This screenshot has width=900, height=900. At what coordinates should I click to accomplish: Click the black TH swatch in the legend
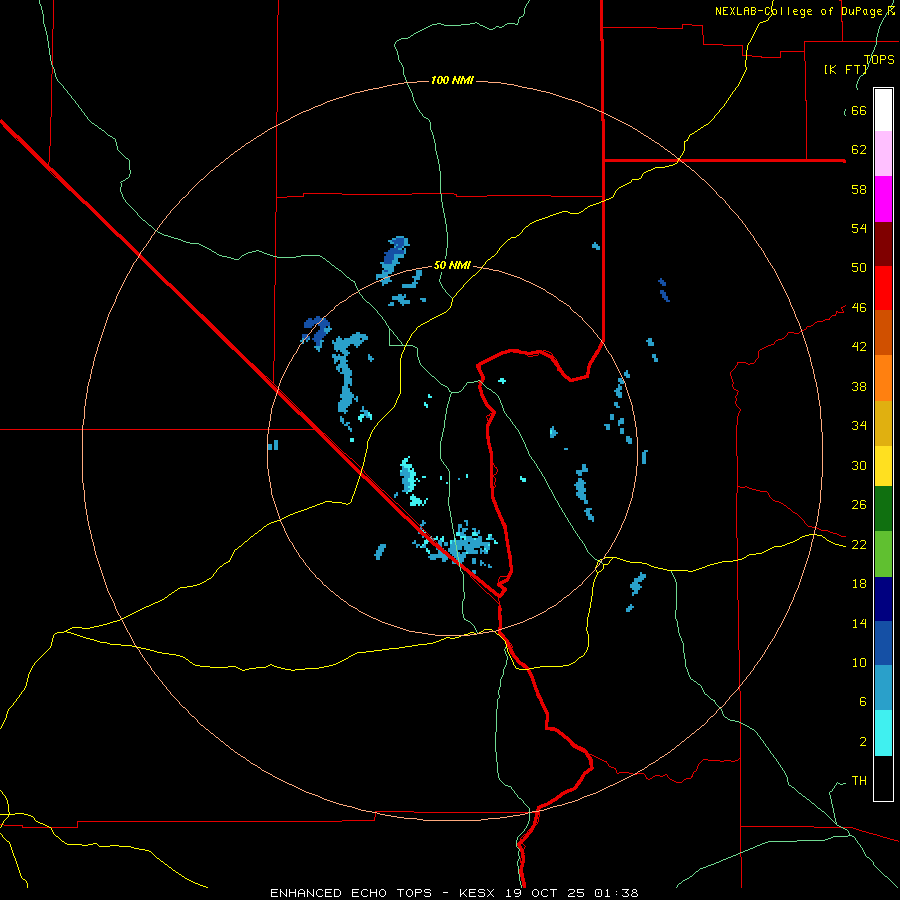(883, 778)
